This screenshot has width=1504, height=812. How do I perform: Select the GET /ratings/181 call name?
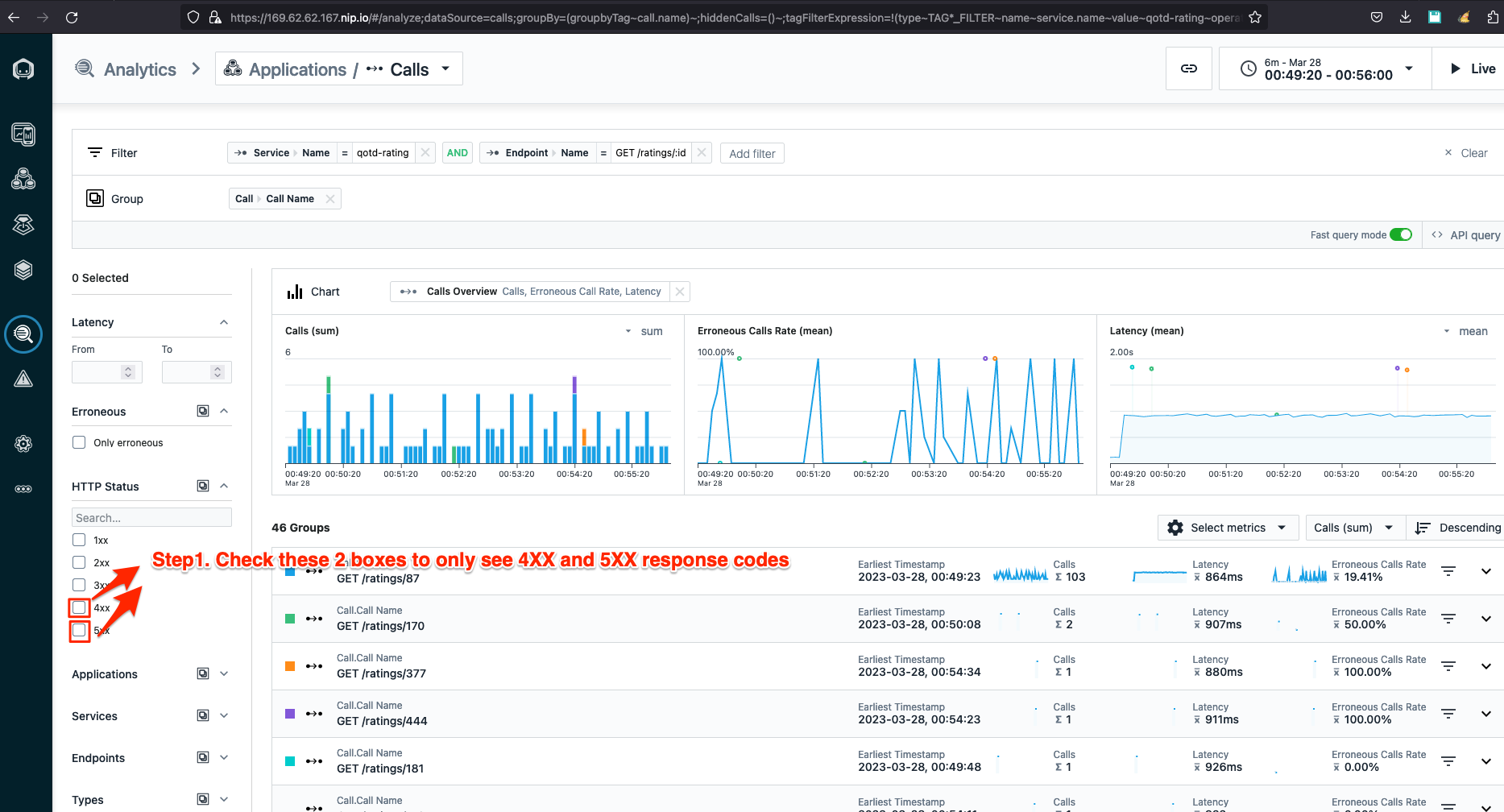pos(380,768)
